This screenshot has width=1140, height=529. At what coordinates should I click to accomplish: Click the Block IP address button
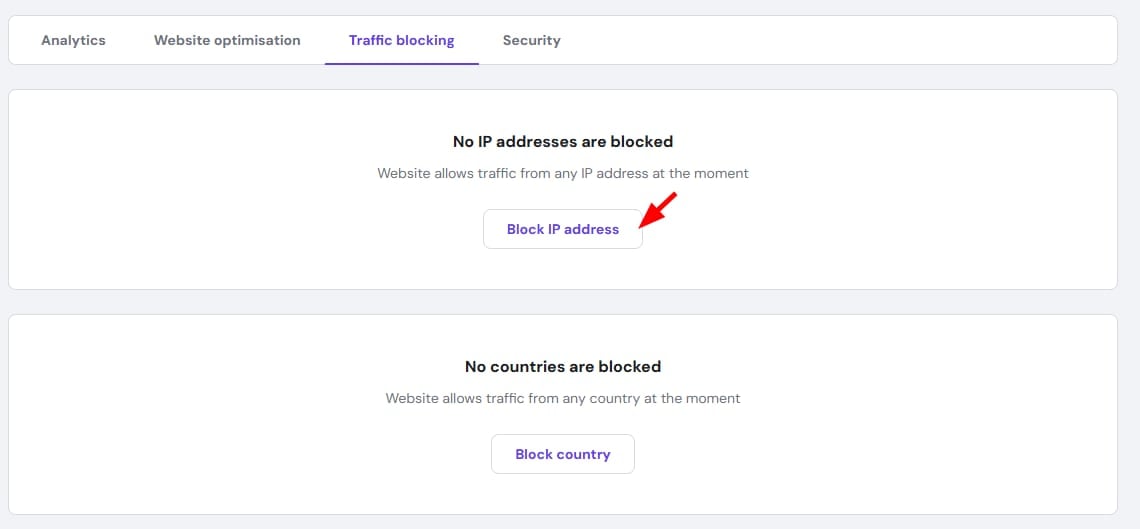click(x=562, y=229)
